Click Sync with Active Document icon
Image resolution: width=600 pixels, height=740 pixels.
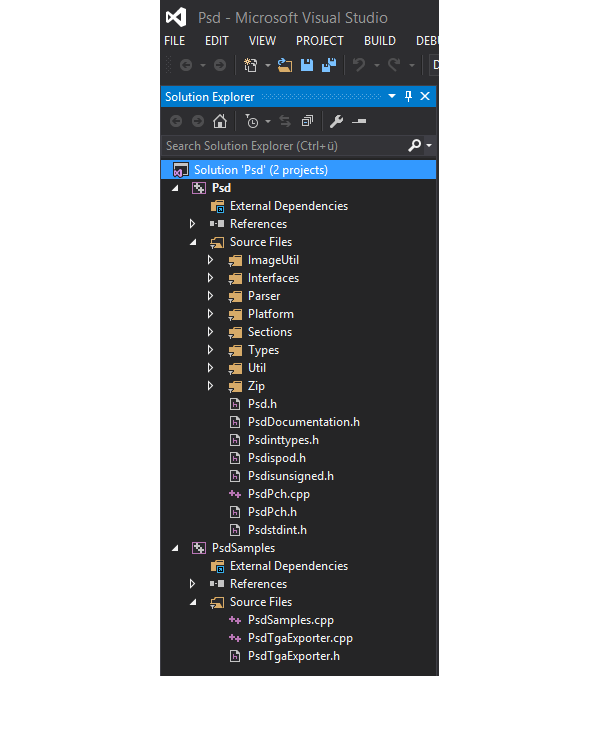click(x=285, y=121)
